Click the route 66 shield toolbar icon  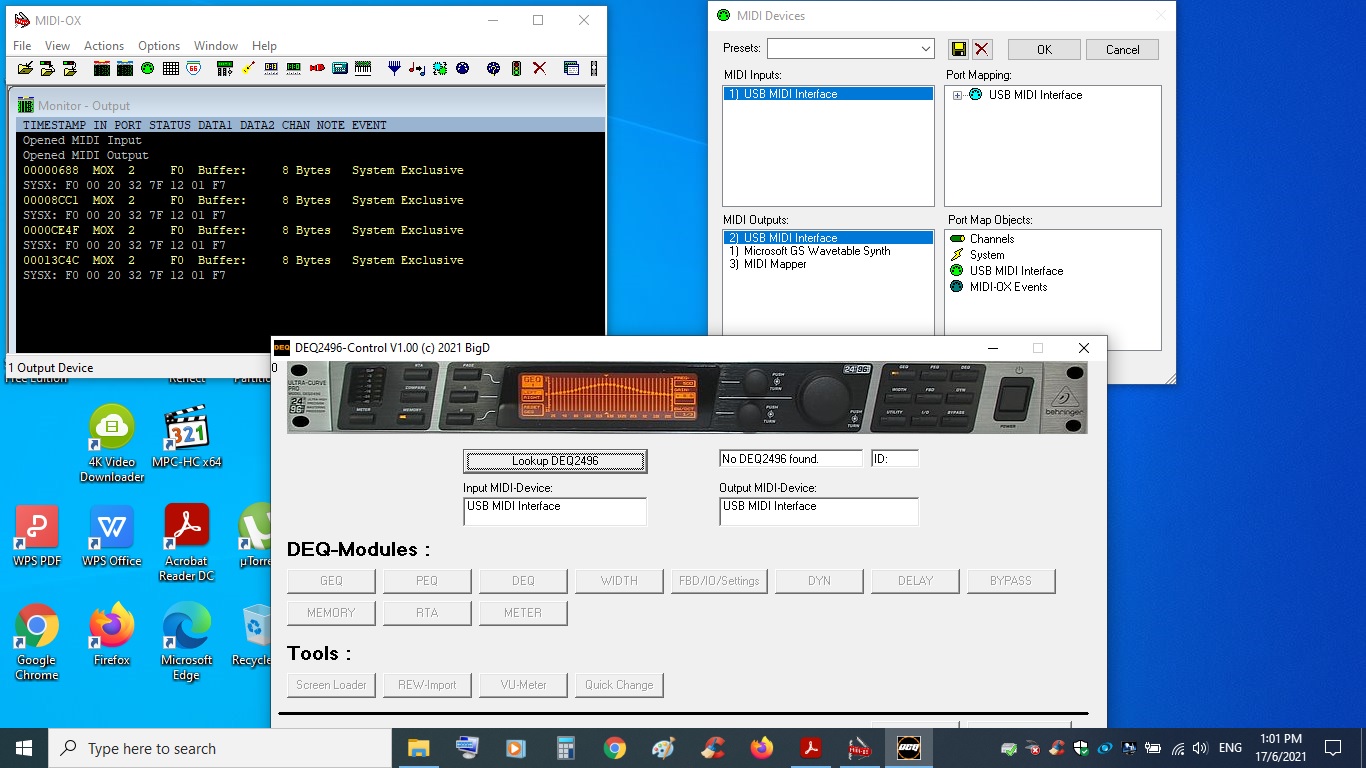(x=193, y=69)
